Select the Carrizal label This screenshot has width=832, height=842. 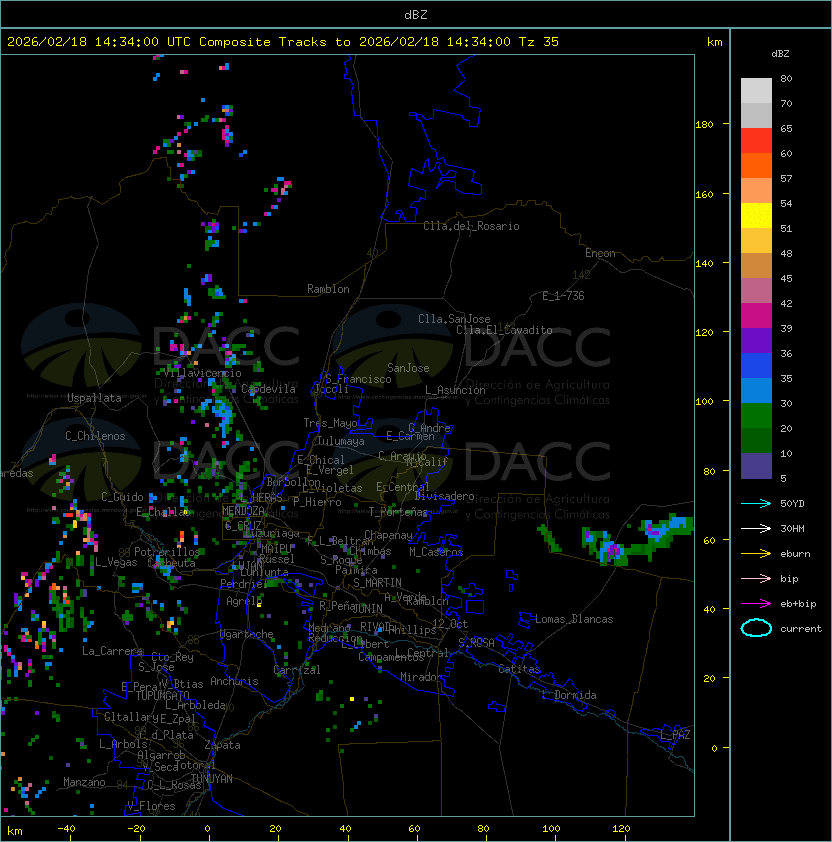[296, 670]
